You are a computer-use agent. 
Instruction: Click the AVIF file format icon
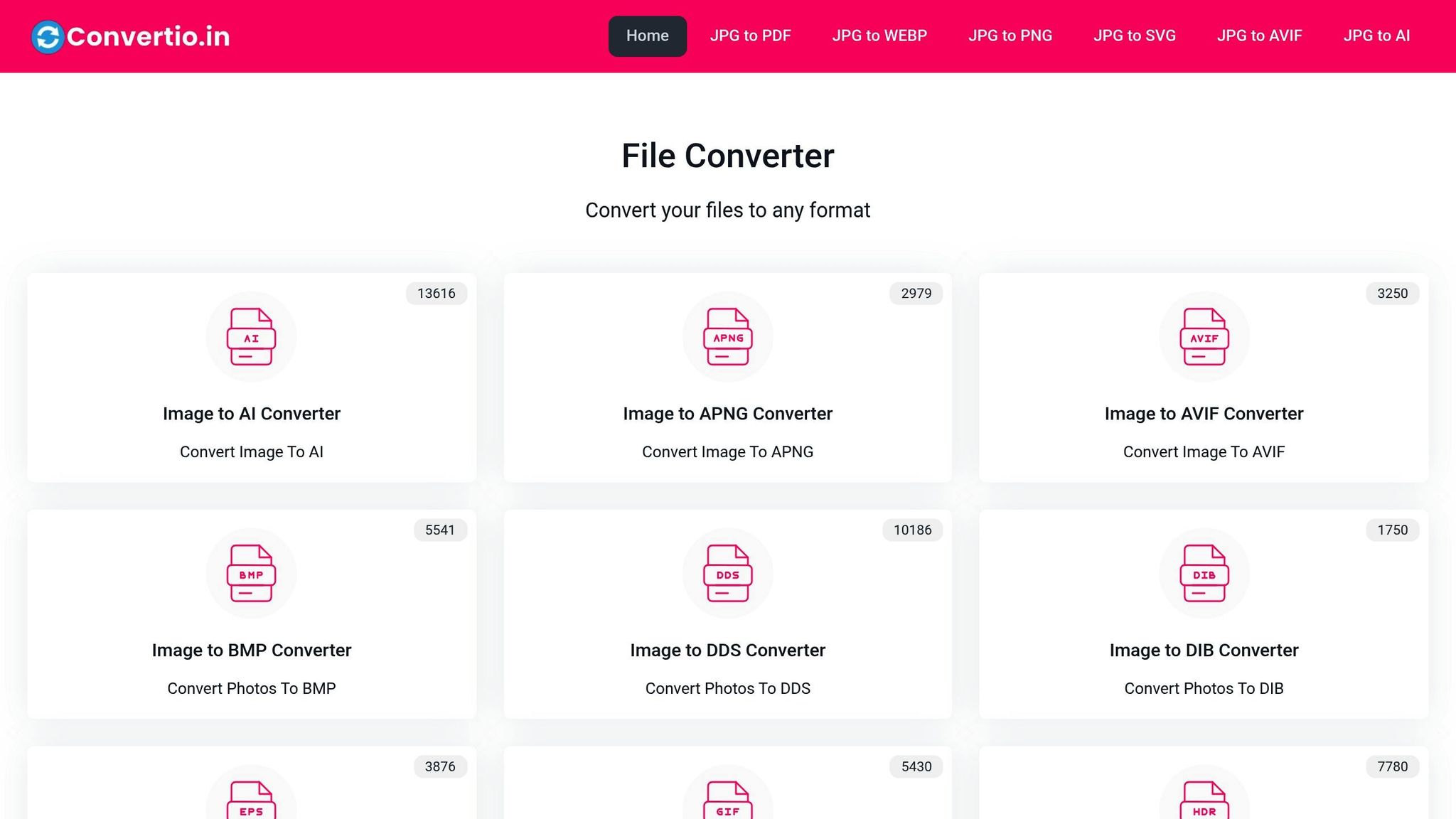(x=1203, y=337)
